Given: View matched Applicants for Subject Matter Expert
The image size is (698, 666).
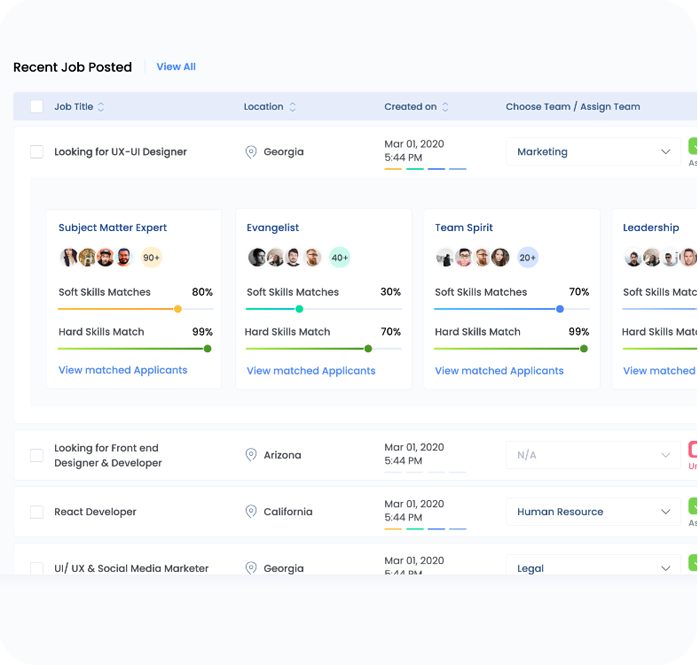Looking at the screenshot, I should (123, 370).
